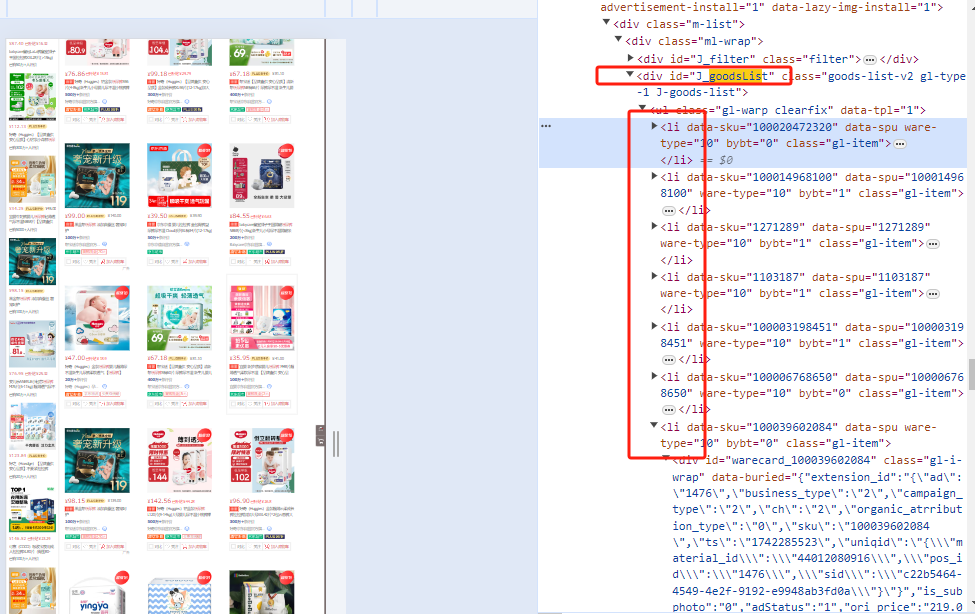This screenshot has height=614, width=975.
Task: Click cart icon on ¥99.18 product
Action: tap(184, 119)
